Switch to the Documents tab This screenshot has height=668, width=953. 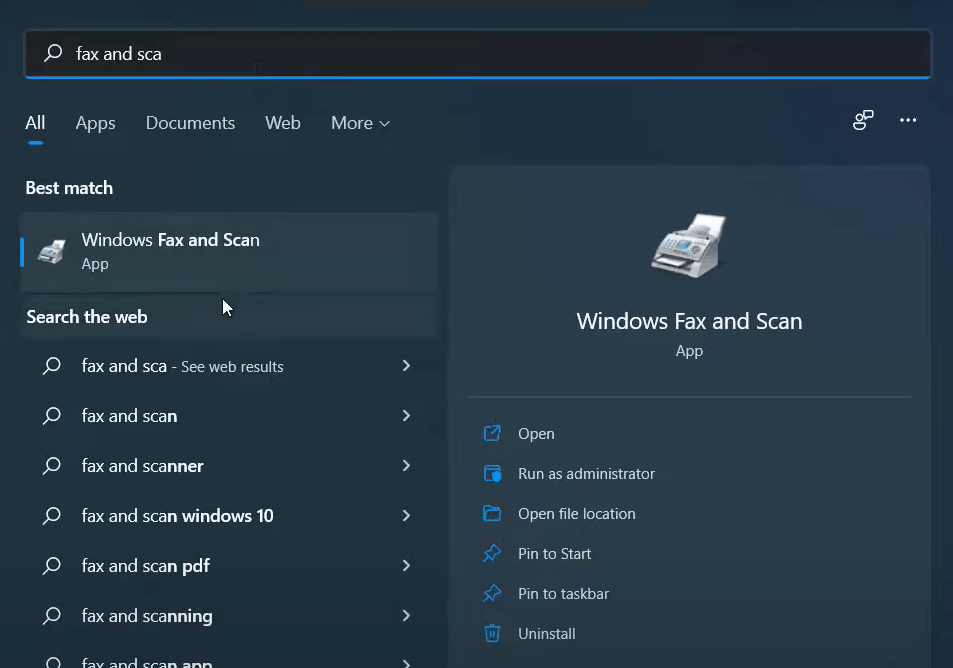click(x=190, y=122)
